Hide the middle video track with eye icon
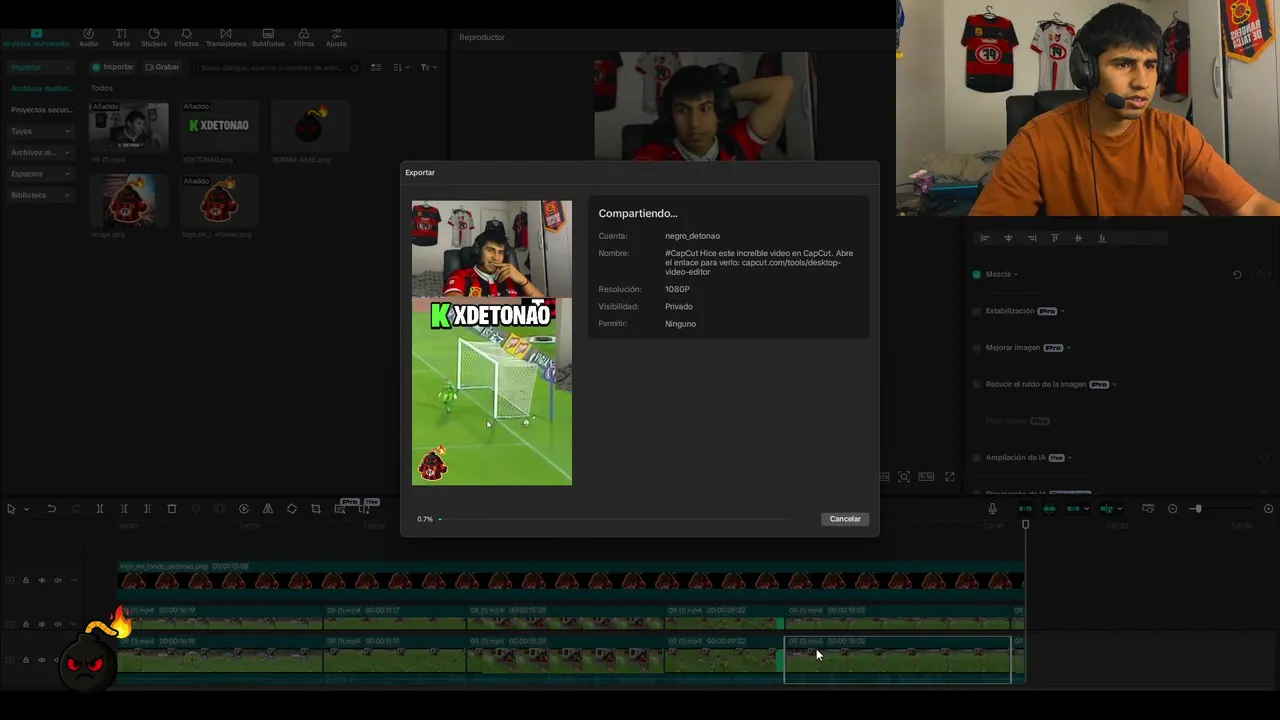Screen dimensions: 1280x720 tap(42, 624)
